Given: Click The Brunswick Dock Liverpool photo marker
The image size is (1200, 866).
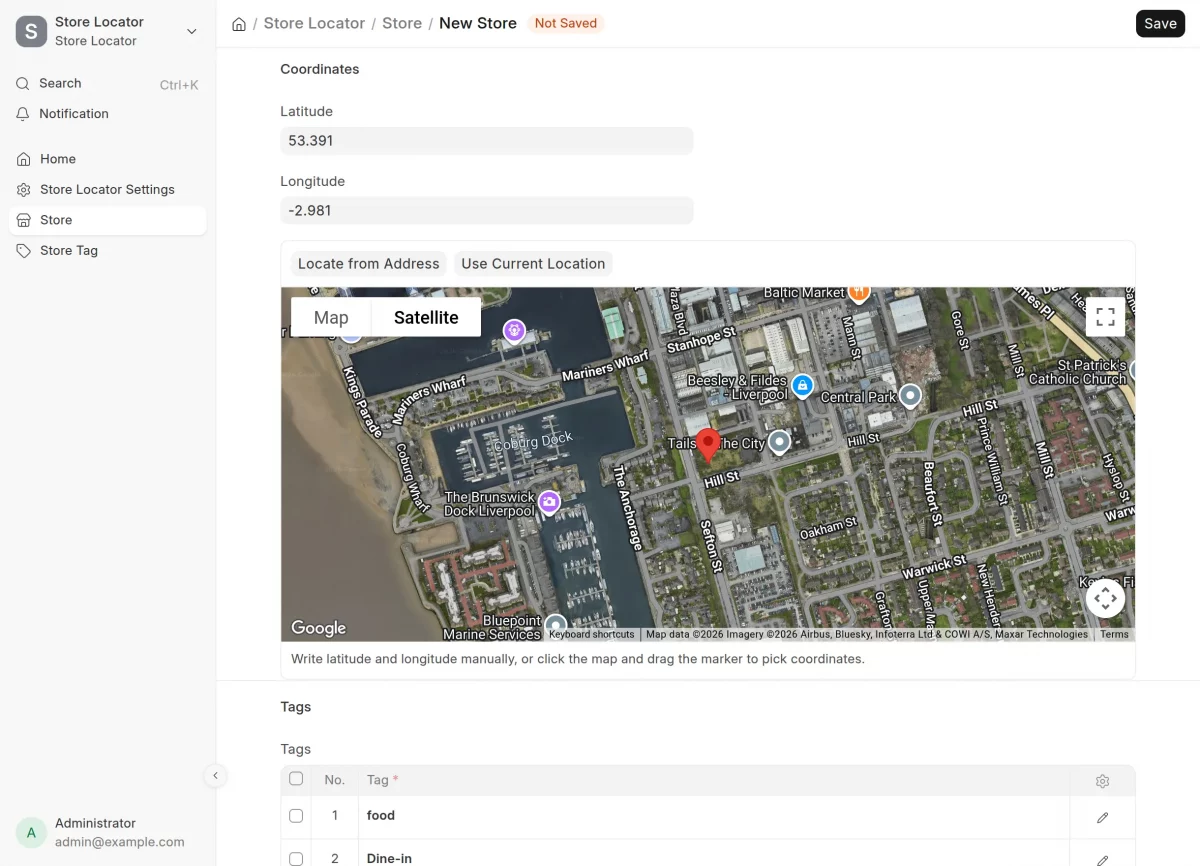Looking at the screenshot, I should pos(549,502).
